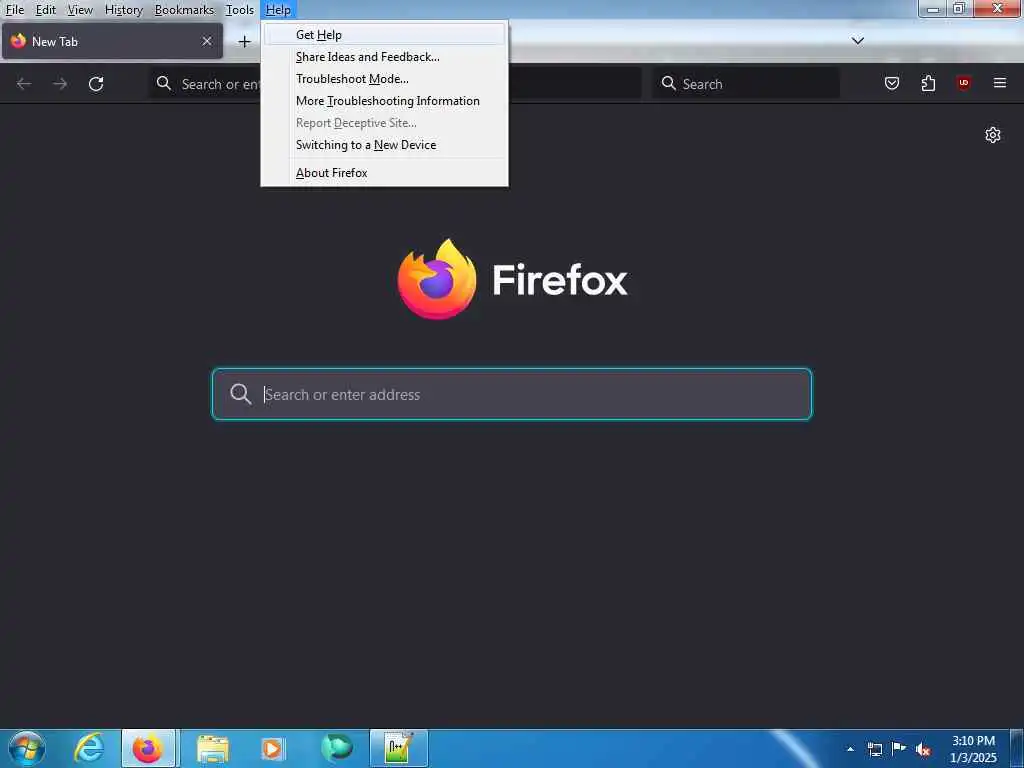Viewport: 1024px width, 768px height.
Task: Open a new tab with plus button
Action: (x=244, y=41)
